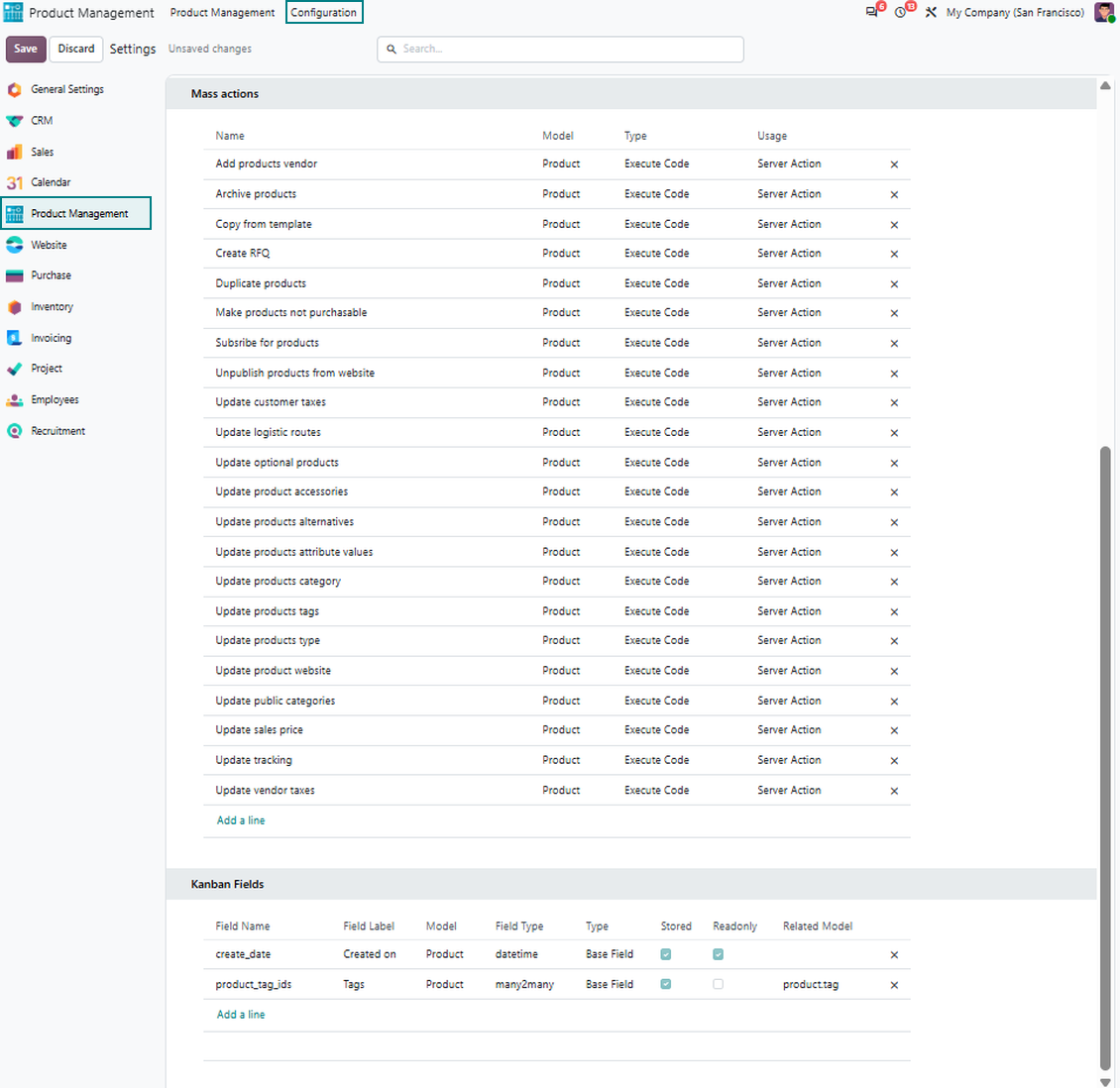Toggle Readonly checkbox for create_date
Screen dimensions: 1120x1088
click(718, 954)
